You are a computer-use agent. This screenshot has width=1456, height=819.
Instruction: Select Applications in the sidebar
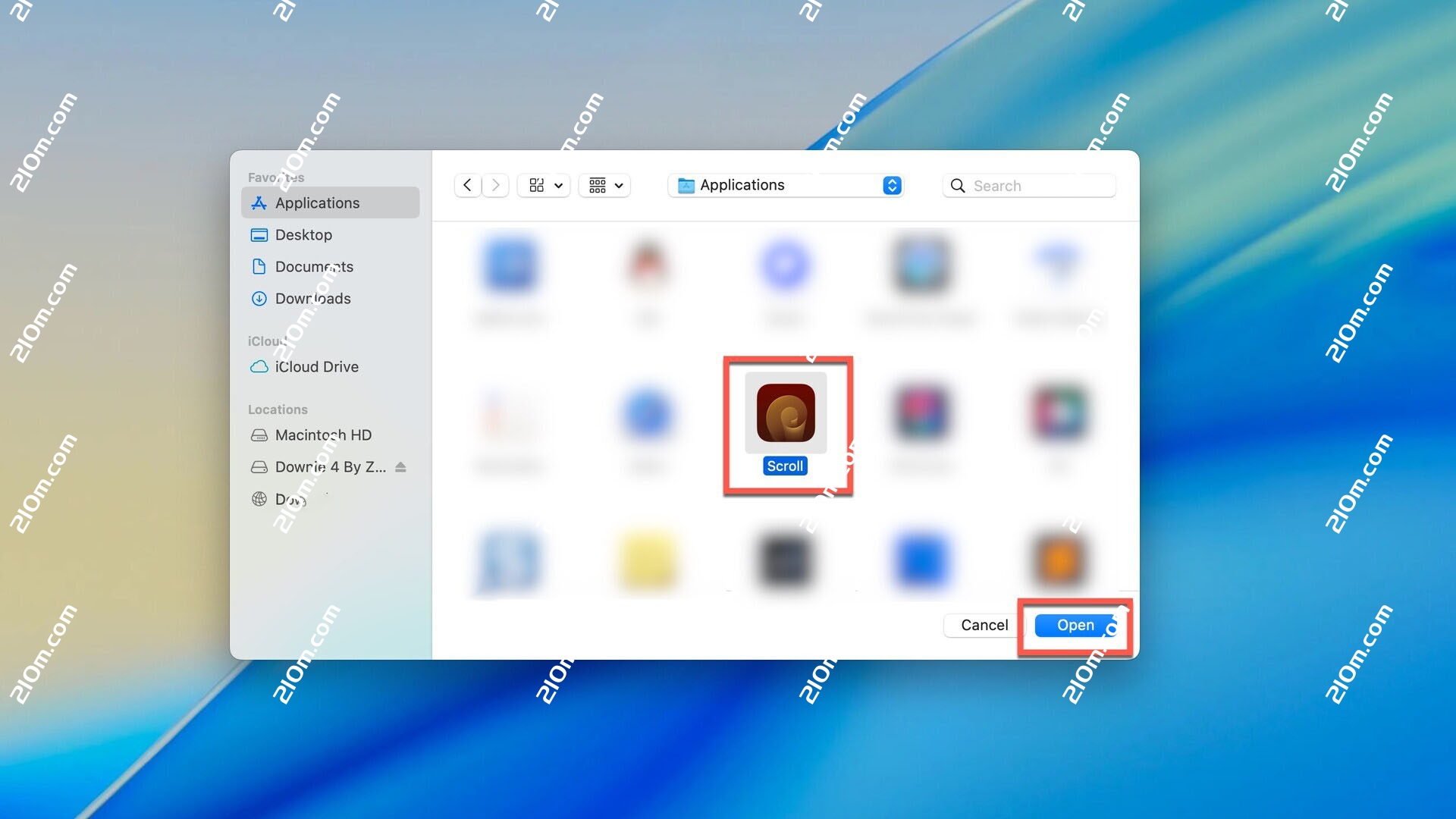(x=317, y=203)
